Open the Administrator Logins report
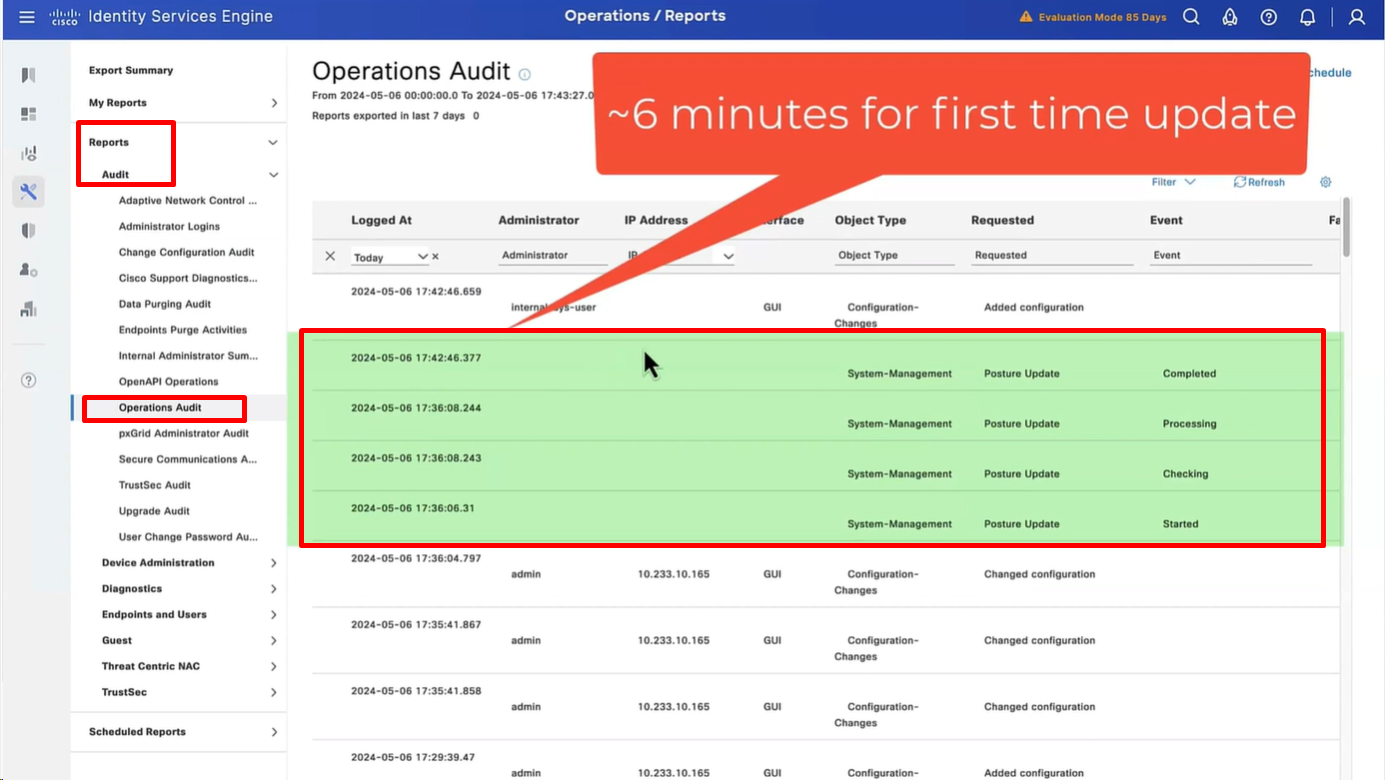Screen dimensions: 1385x780 [169, 227]
